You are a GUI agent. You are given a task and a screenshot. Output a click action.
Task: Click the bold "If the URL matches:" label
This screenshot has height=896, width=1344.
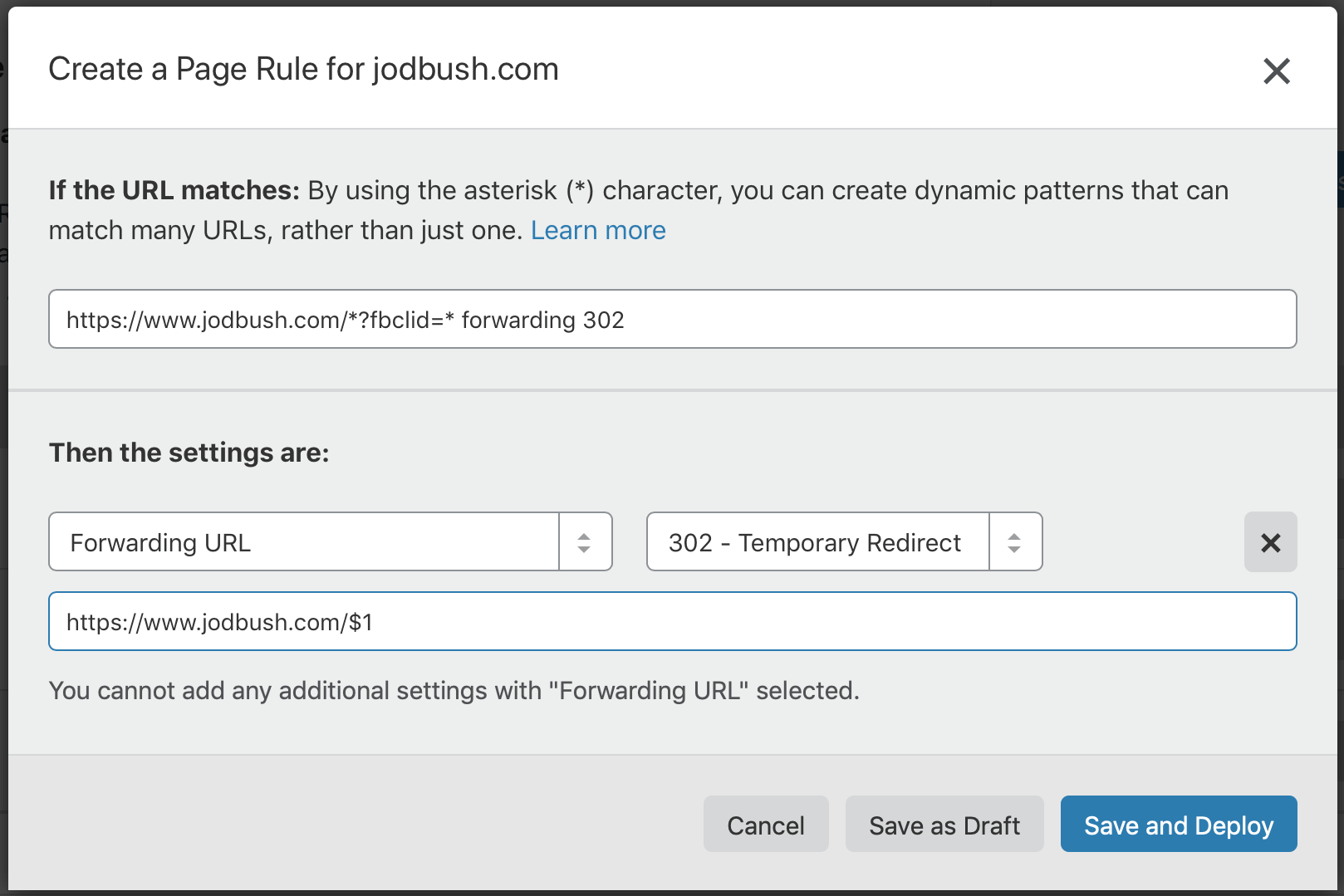(x=174, y=190)
